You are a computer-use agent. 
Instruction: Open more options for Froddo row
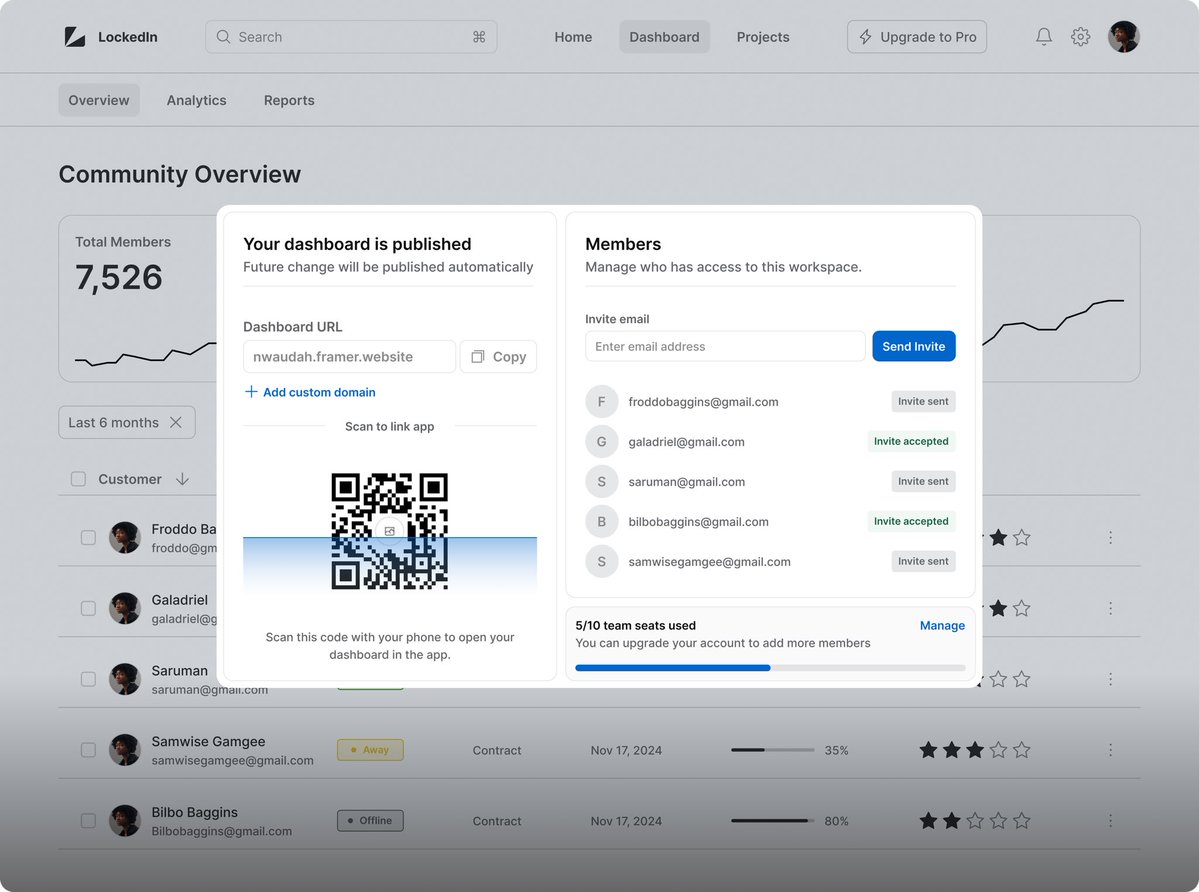point(1110,537)
